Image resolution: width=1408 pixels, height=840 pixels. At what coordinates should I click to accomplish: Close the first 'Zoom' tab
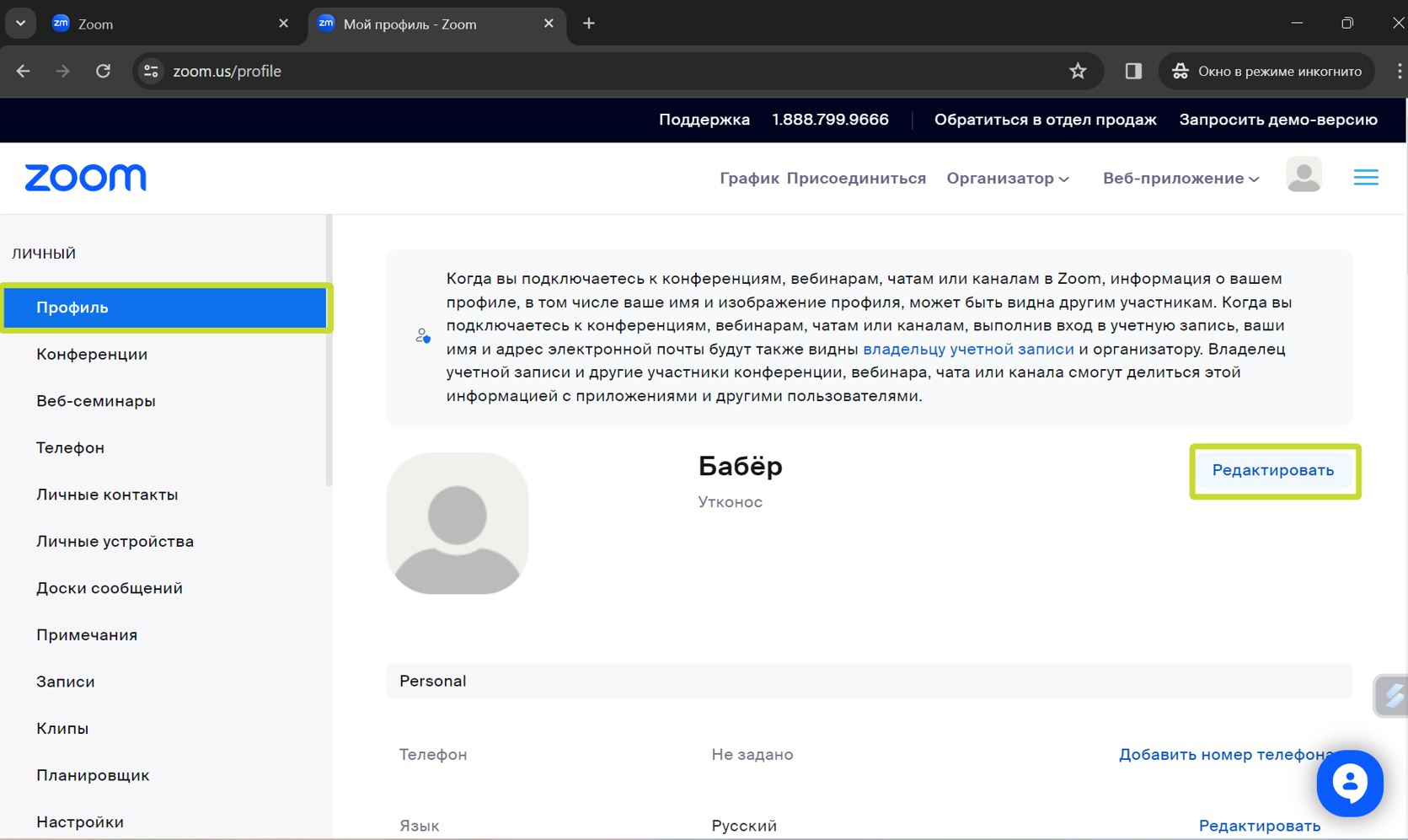(283, 24)
